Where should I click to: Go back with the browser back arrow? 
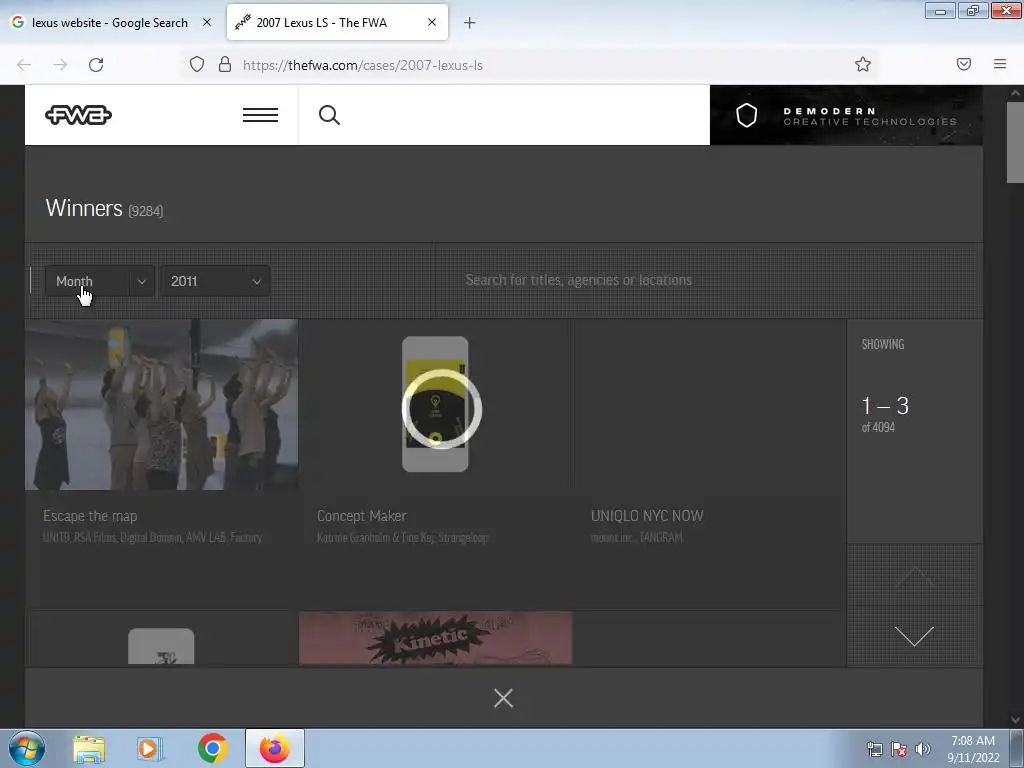click(x=24, y=65)
